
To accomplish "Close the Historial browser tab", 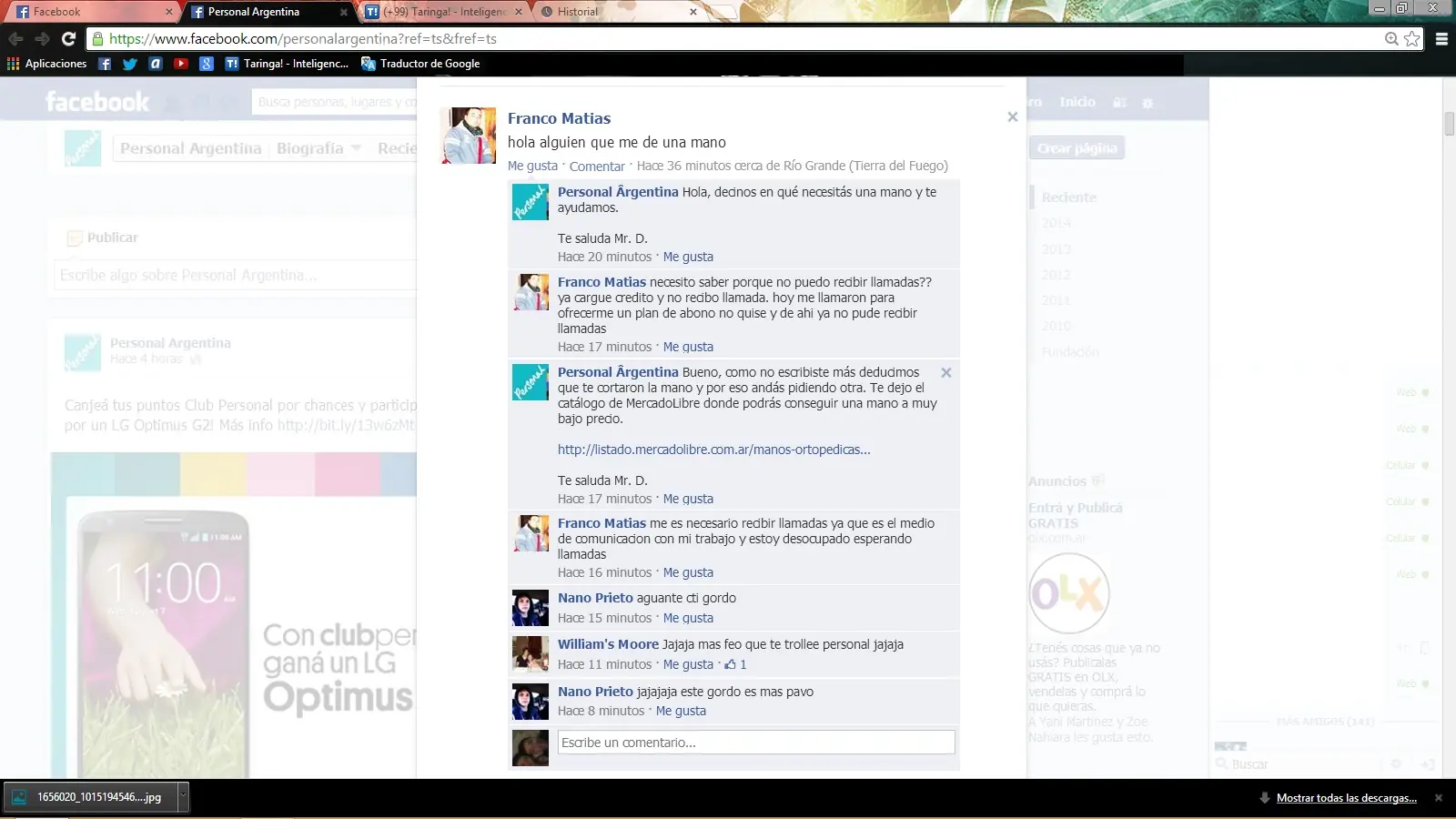I will click(x=693, y=12).
